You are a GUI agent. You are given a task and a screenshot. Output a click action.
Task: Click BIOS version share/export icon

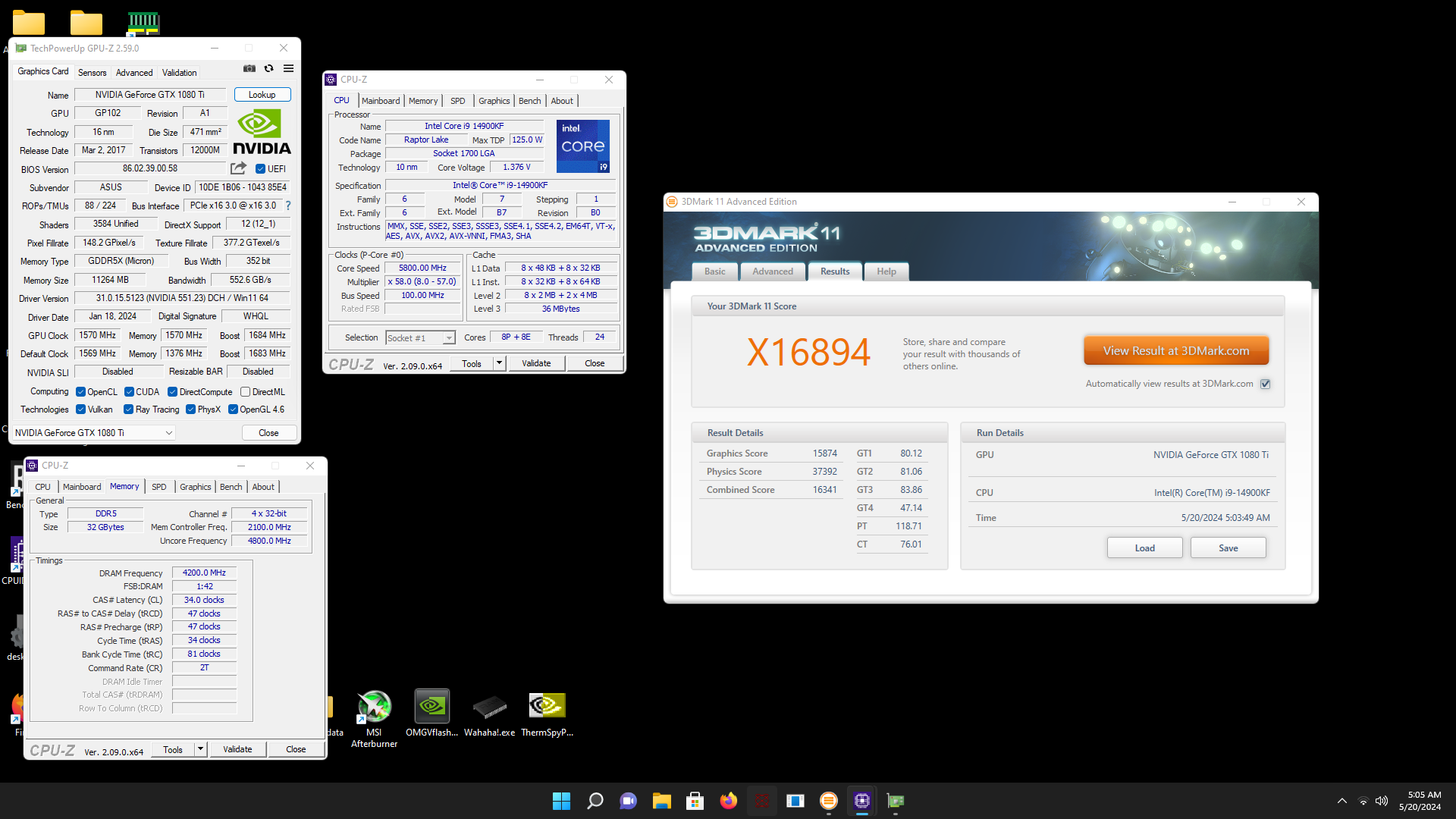coord(239,168)
